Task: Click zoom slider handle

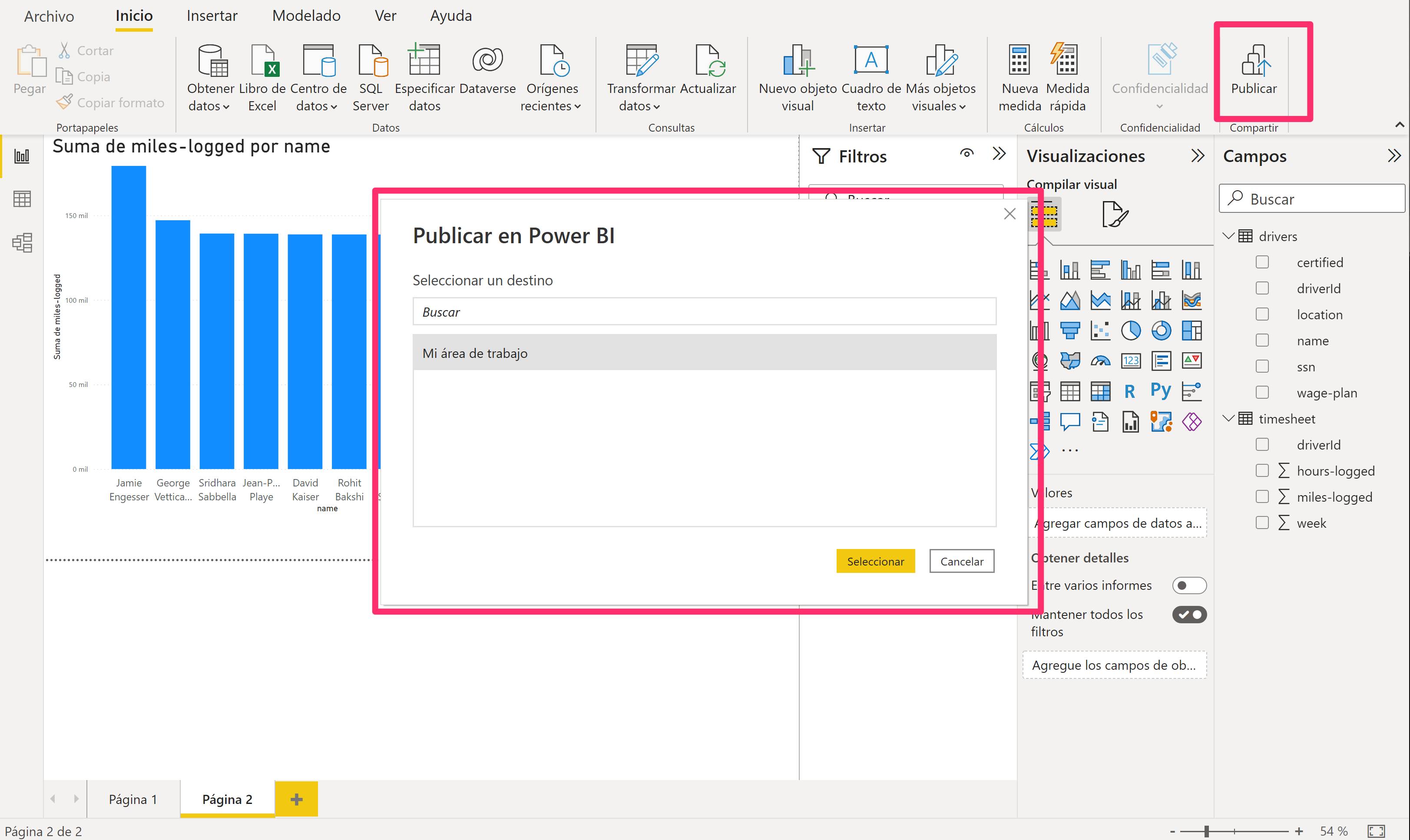Action: click(1206, 831)
